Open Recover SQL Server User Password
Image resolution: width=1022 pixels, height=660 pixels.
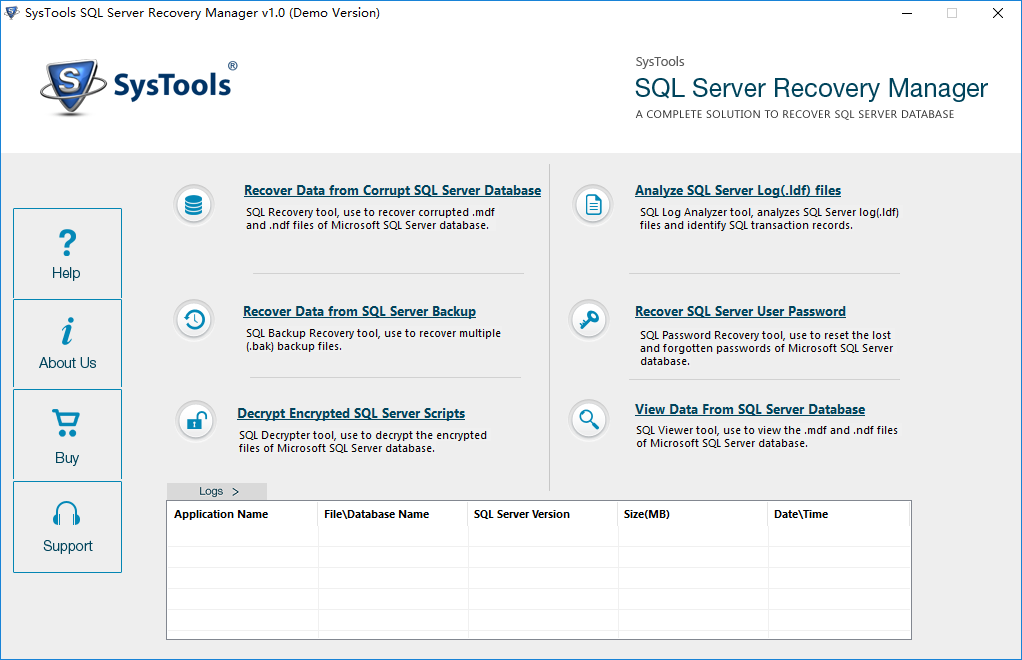click(x=740, y=311)
